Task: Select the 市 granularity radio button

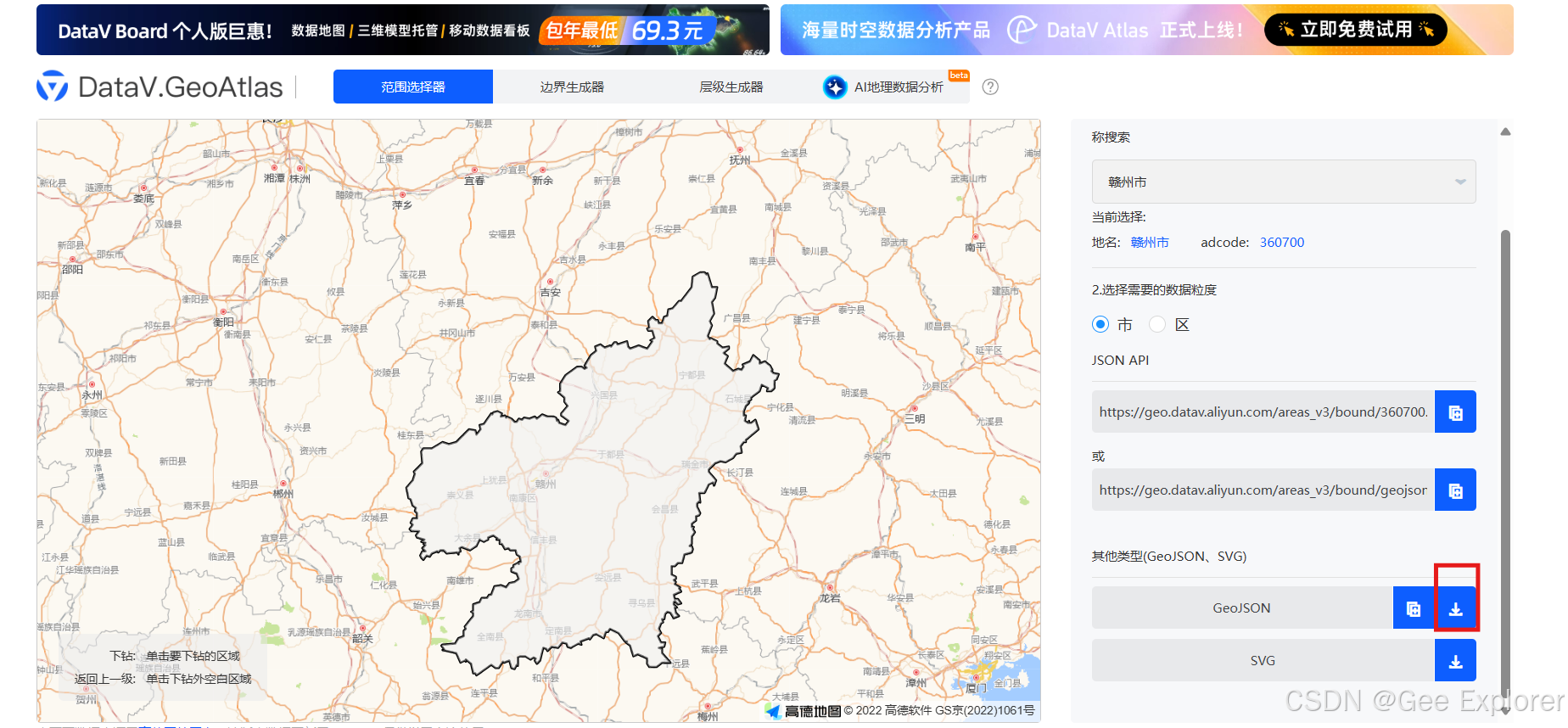Action: click(x=1100, y=324)
